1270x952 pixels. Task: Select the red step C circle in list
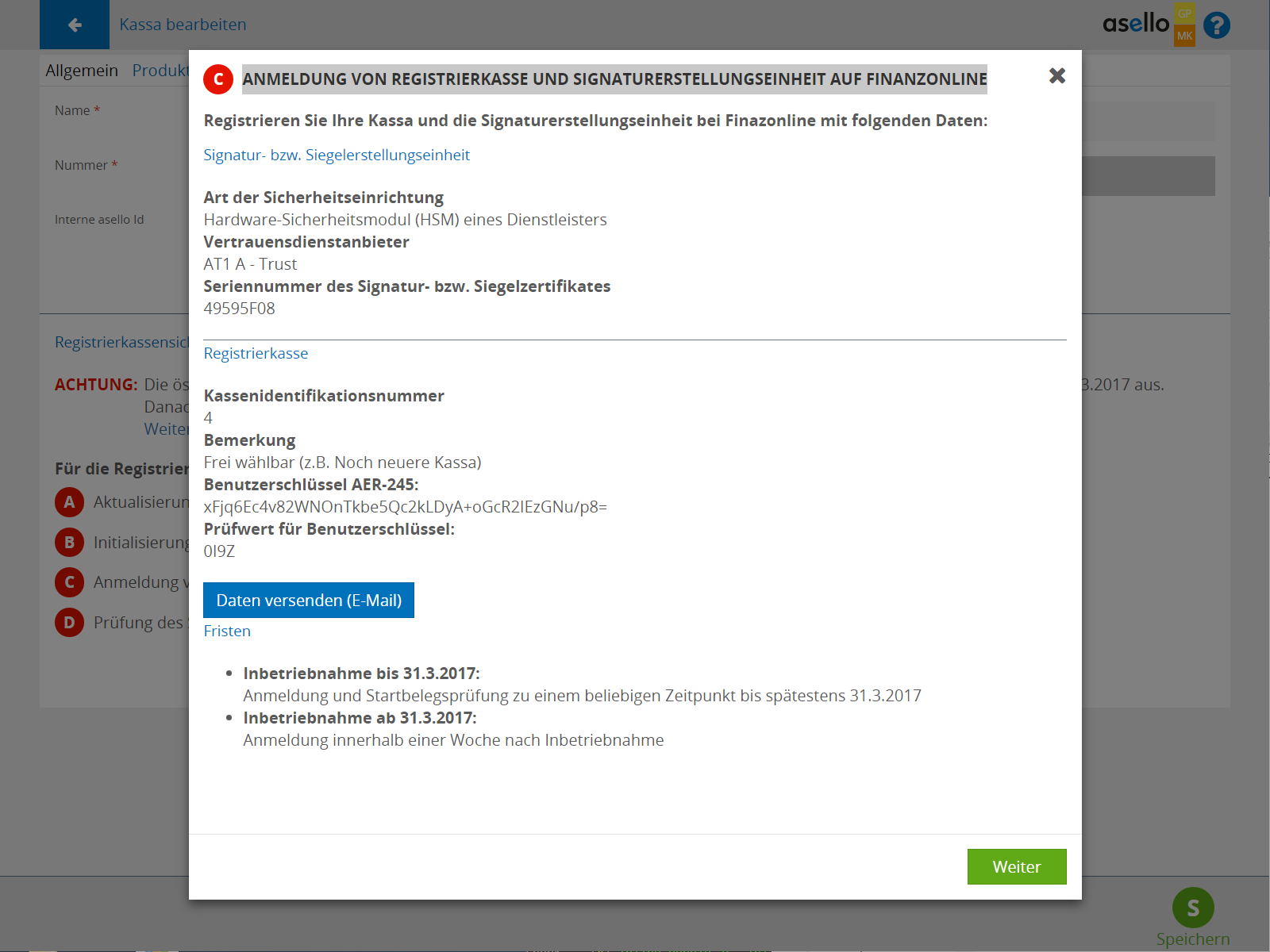click(x=69, y=582)
